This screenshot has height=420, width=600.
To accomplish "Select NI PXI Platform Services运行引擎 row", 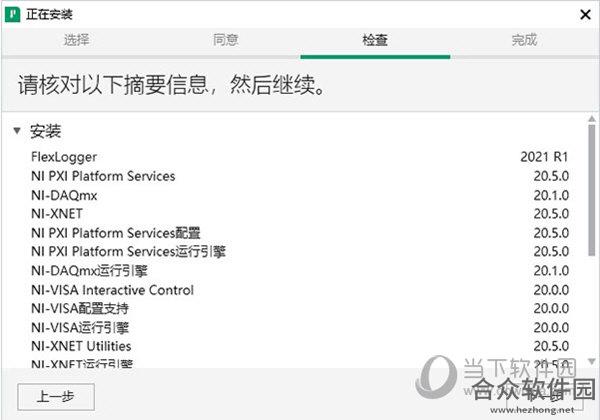I will point(300,251).
